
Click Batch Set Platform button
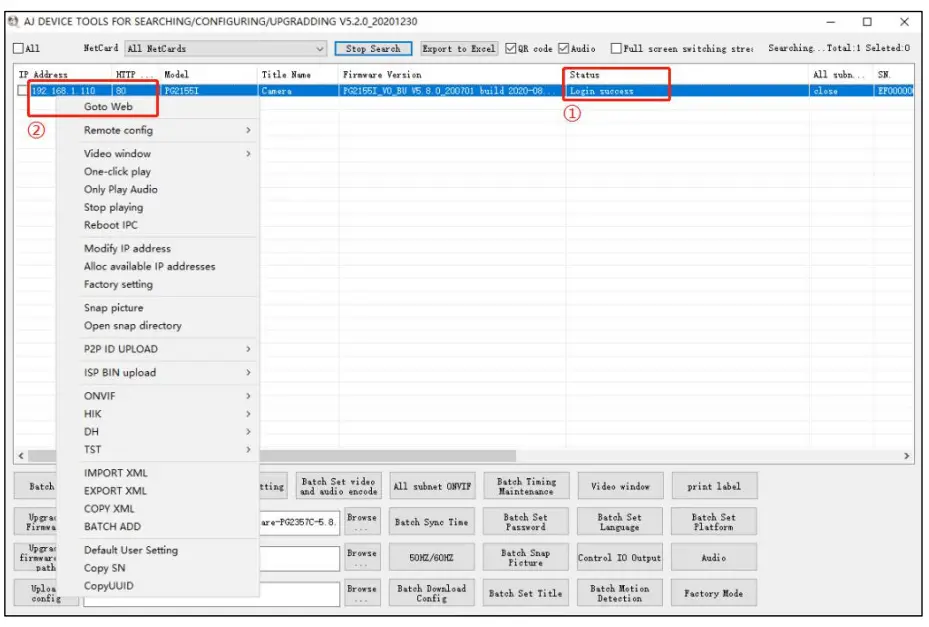point(714,522)
